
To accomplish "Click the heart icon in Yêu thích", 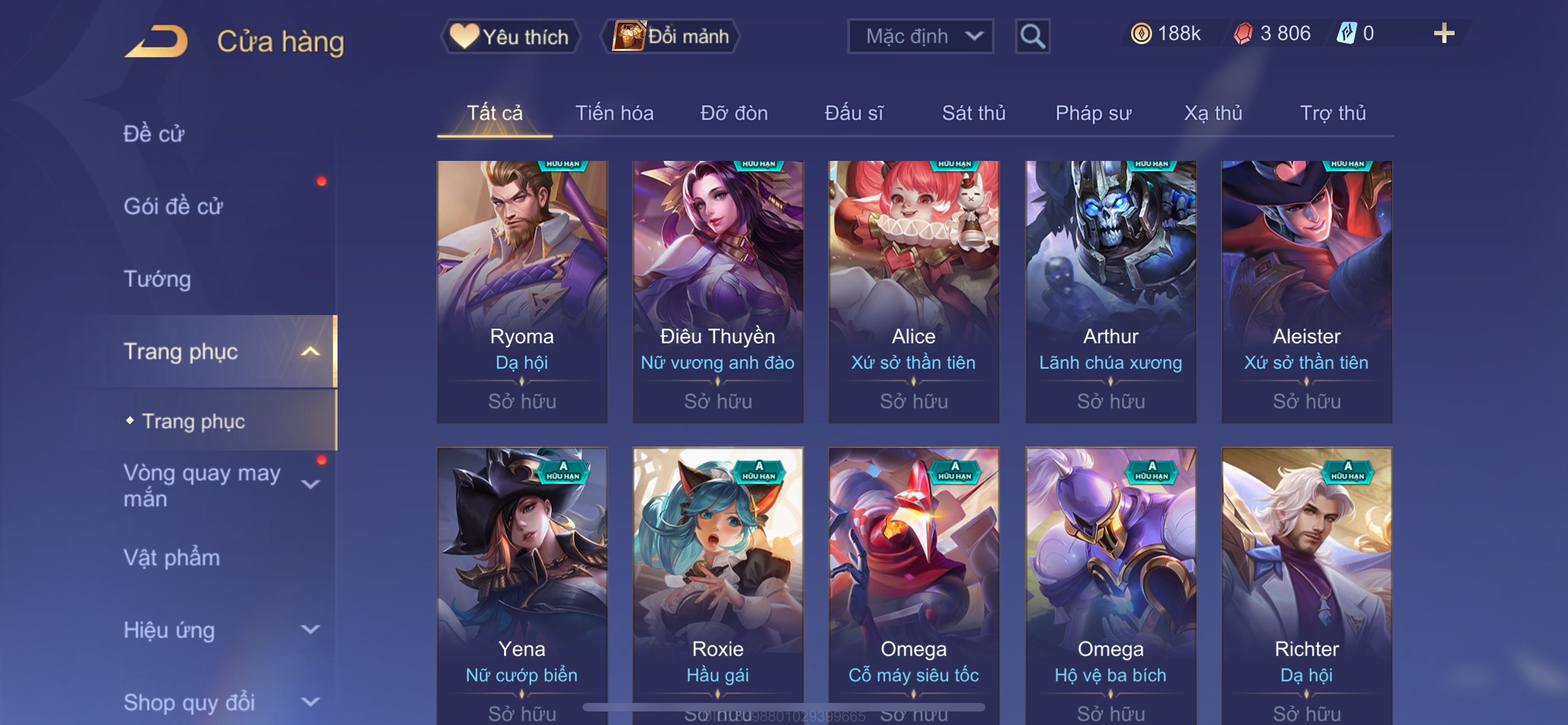I will tap(464, 36).
